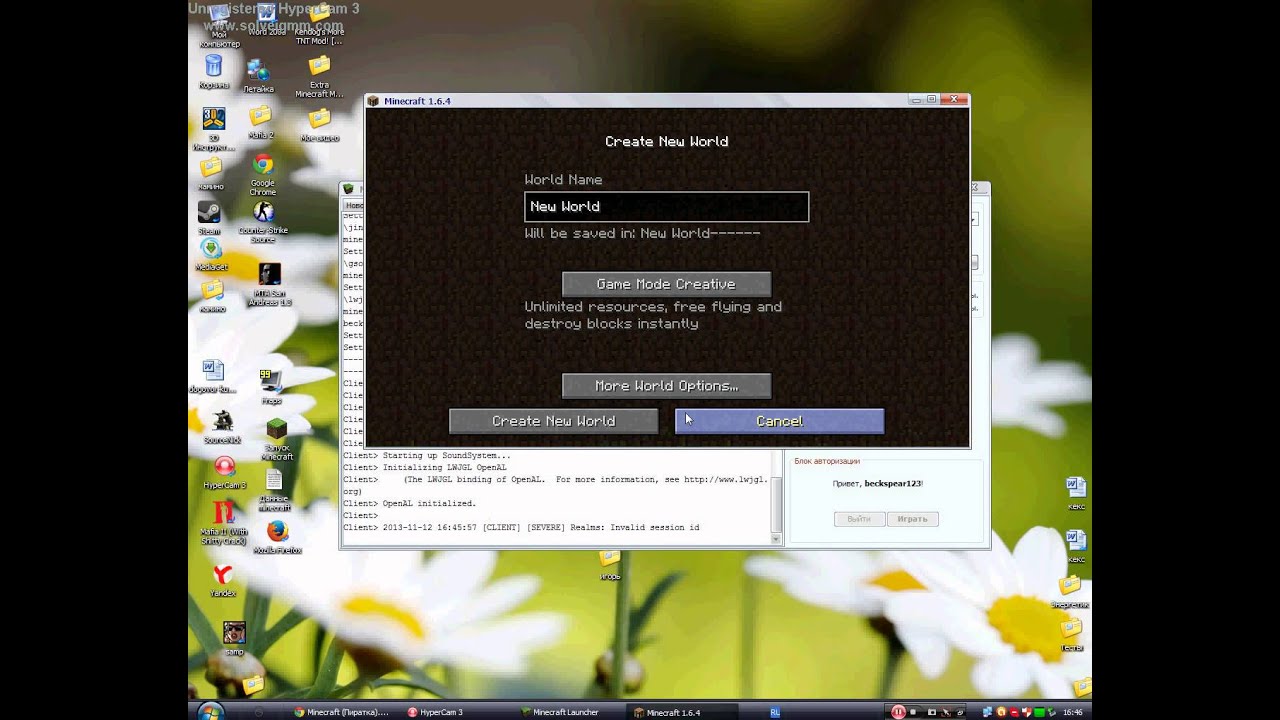1280x720 pixels.
Task: Open Google Chrome desktop shortcut
Action: [x=263, y=175]
